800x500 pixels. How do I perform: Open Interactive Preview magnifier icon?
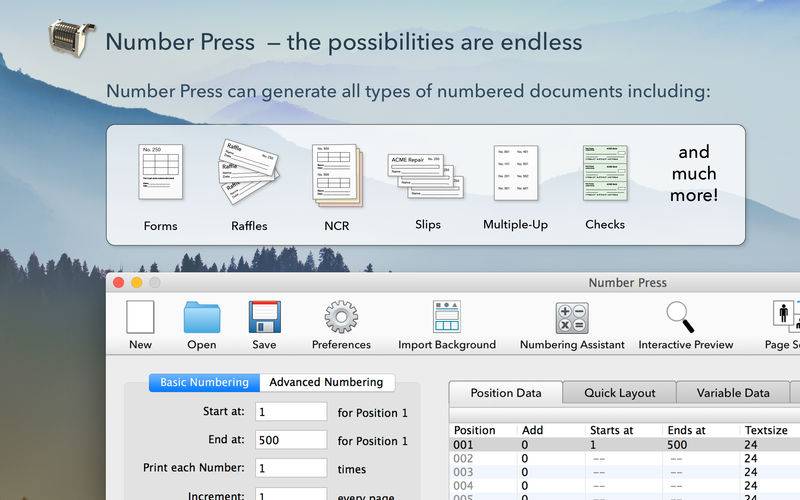pos(680,317)
